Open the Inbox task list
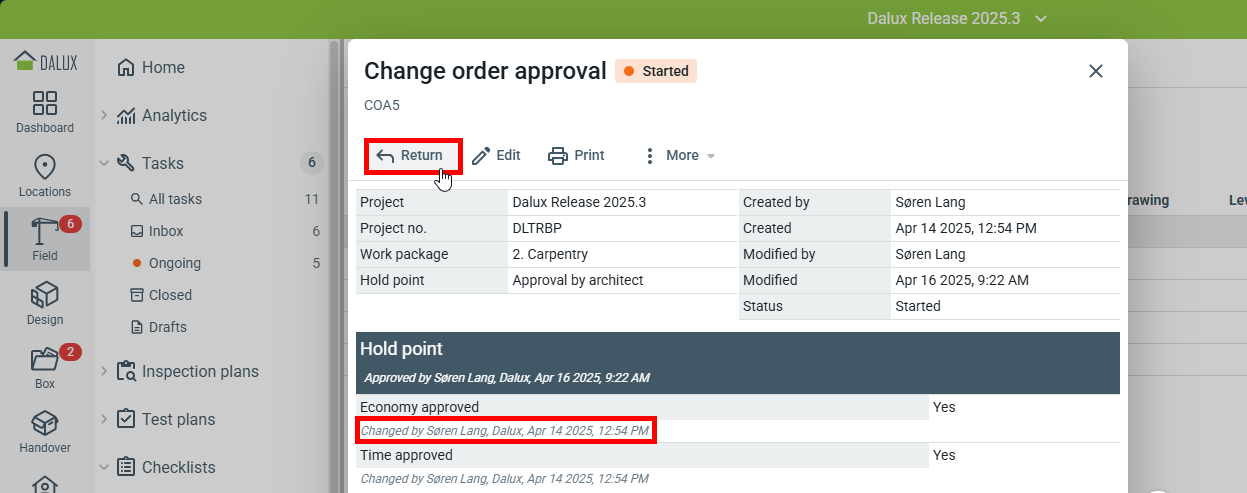The image size is (1247, 493). tap(166, 231)
